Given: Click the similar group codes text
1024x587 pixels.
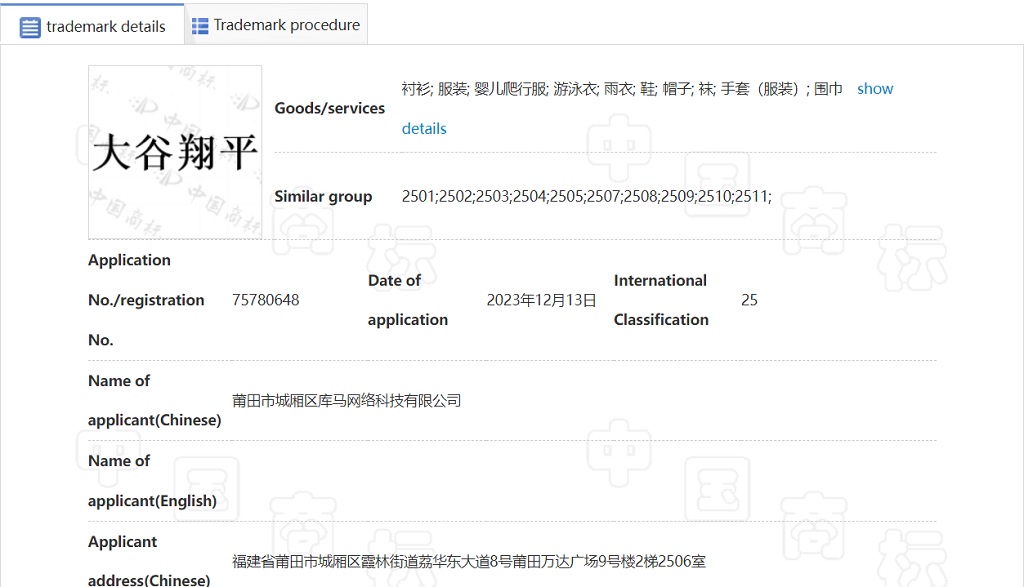Looking at the screenshot, I should (586, 197).
